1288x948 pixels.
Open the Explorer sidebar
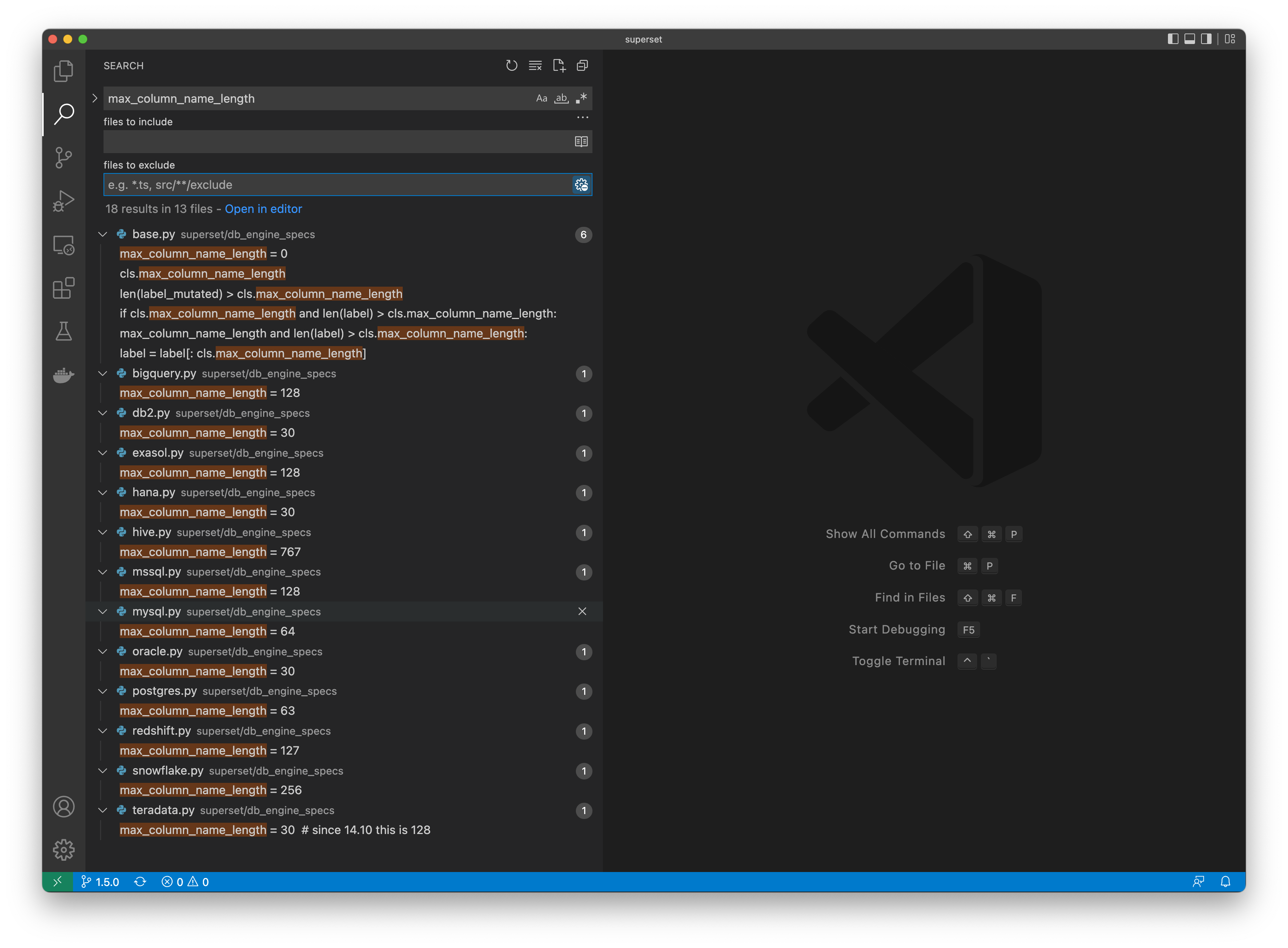click(x=63, y=71)
